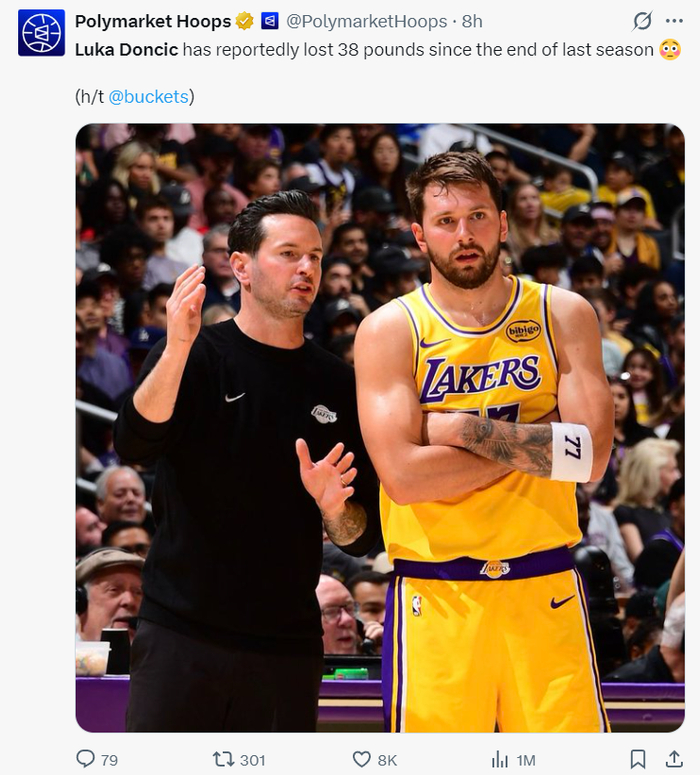Click the gold verified badge
700x775 pixels.
tap(244, 21)
